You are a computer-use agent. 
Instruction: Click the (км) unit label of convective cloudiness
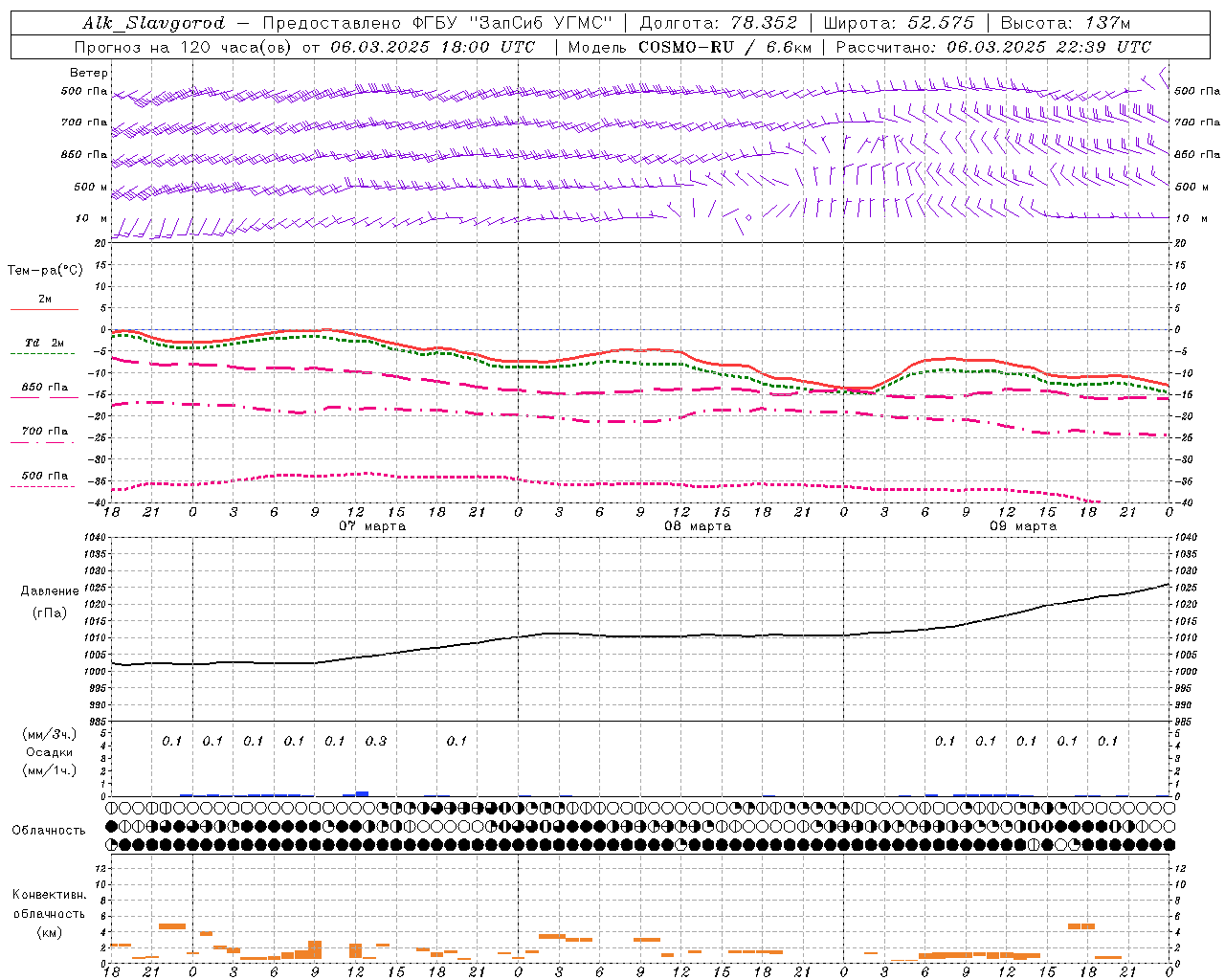pos(49,932)
